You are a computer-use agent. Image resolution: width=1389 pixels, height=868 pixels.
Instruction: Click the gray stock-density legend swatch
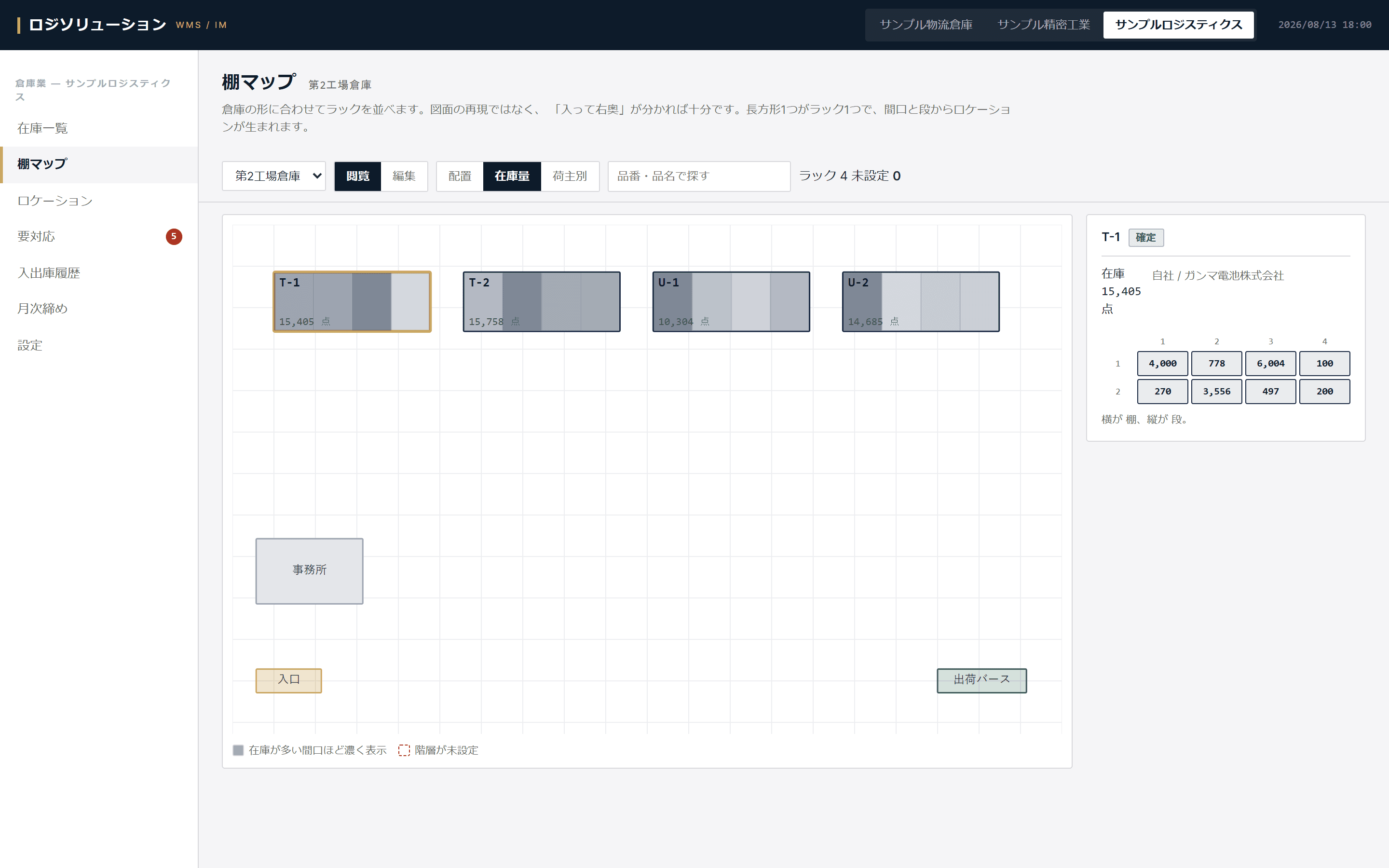(238, 750)
